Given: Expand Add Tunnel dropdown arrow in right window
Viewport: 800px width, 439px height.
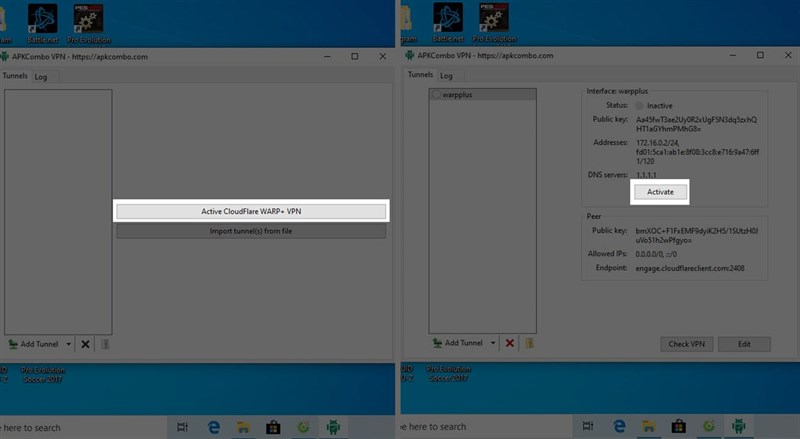Looking at the screenshot, I should 493,343.
